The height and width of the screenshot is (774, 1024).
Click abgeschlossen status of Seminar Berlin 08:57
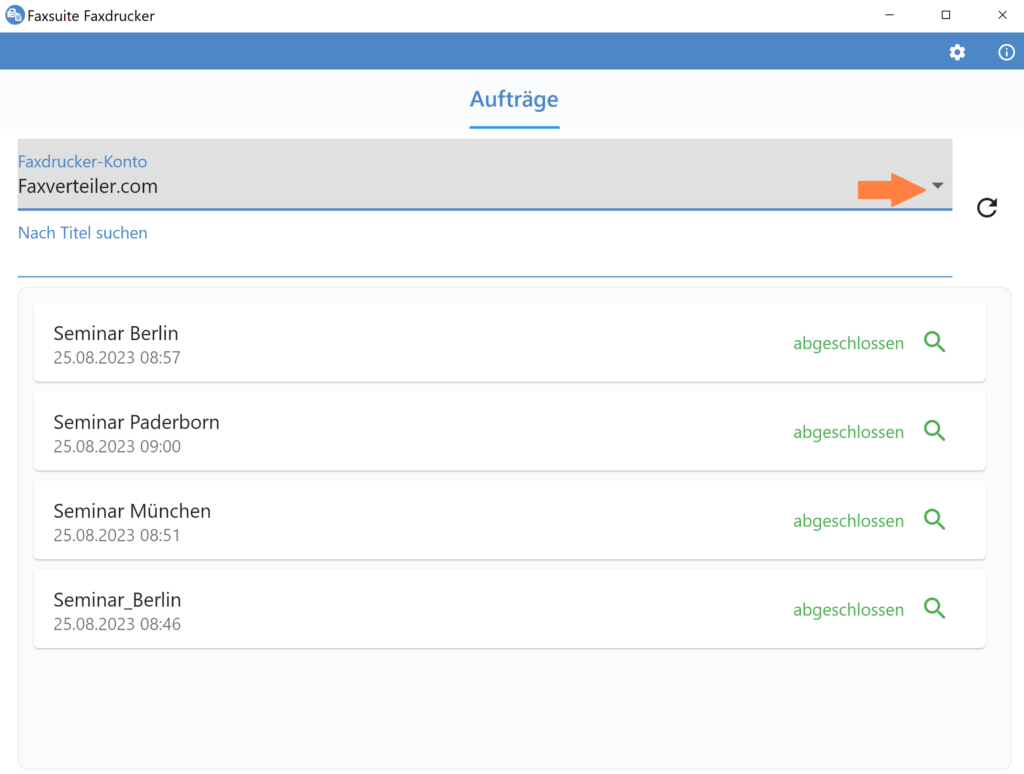tap(848, 344)
